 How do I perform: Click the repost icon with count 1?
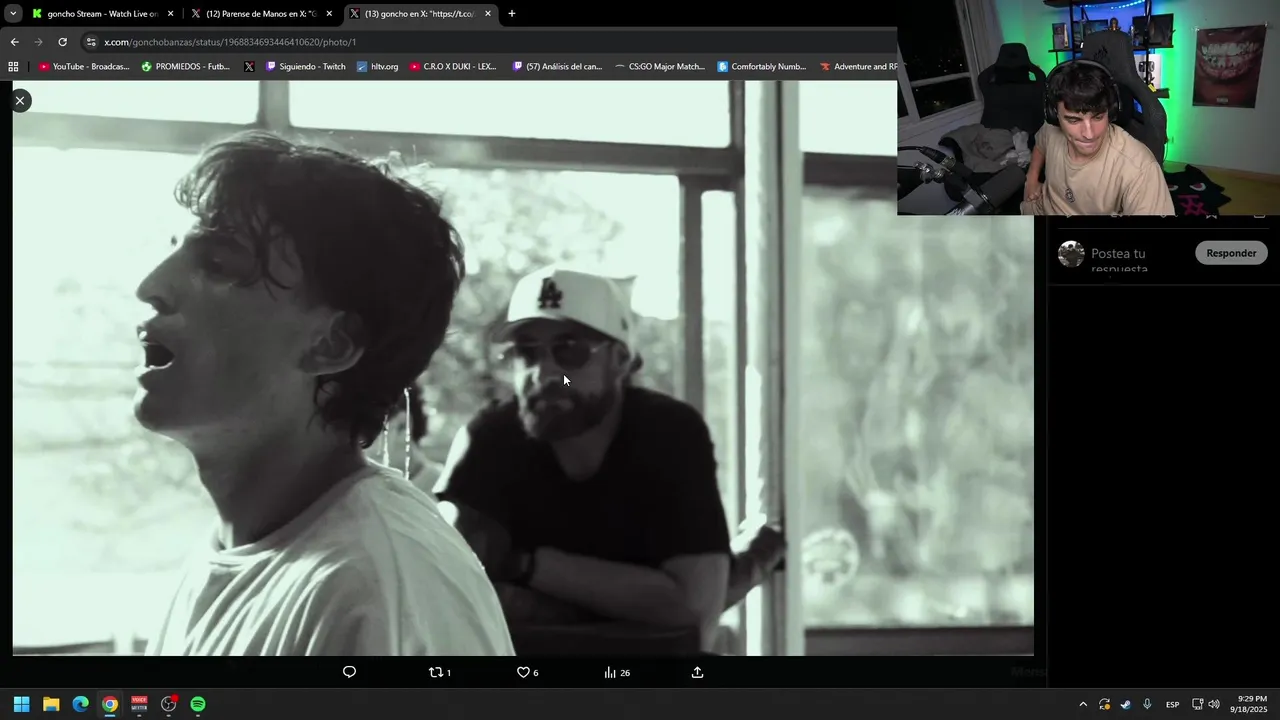pos(440,672)
